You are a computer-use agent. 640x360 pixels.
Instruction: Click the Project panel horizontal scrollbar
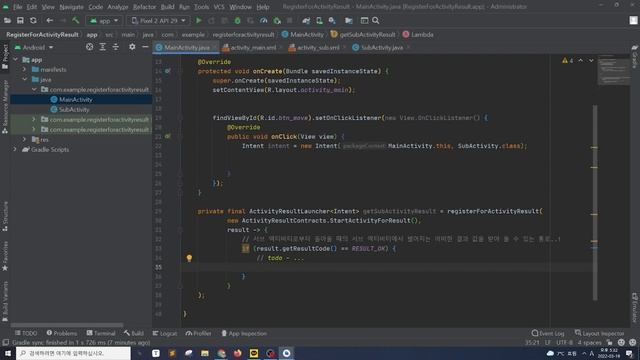67,325
